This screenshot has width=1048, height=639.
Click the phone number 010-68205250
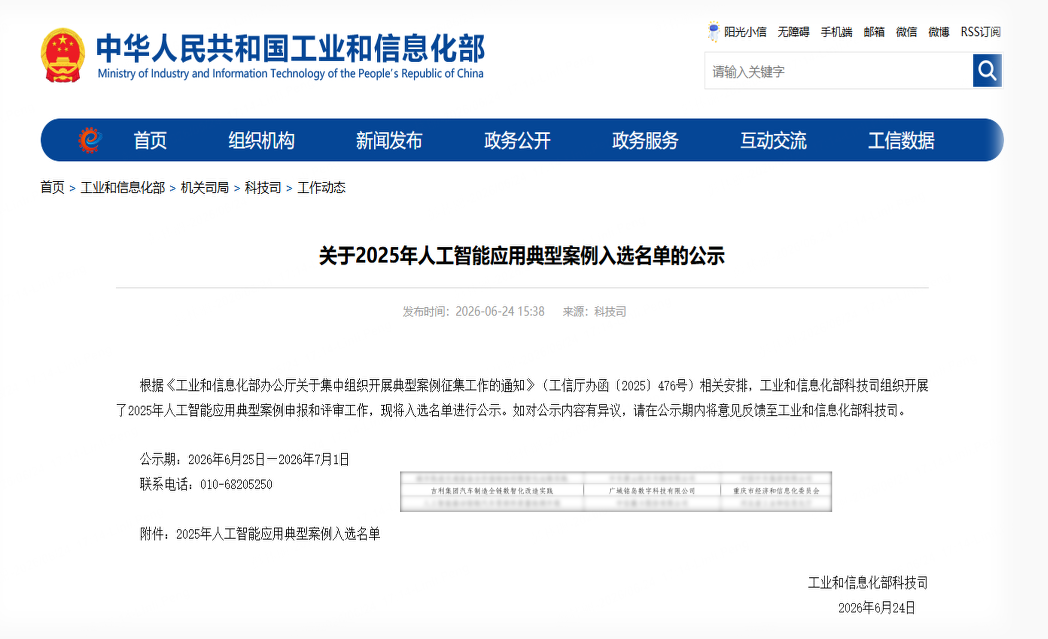coord(236,485)
